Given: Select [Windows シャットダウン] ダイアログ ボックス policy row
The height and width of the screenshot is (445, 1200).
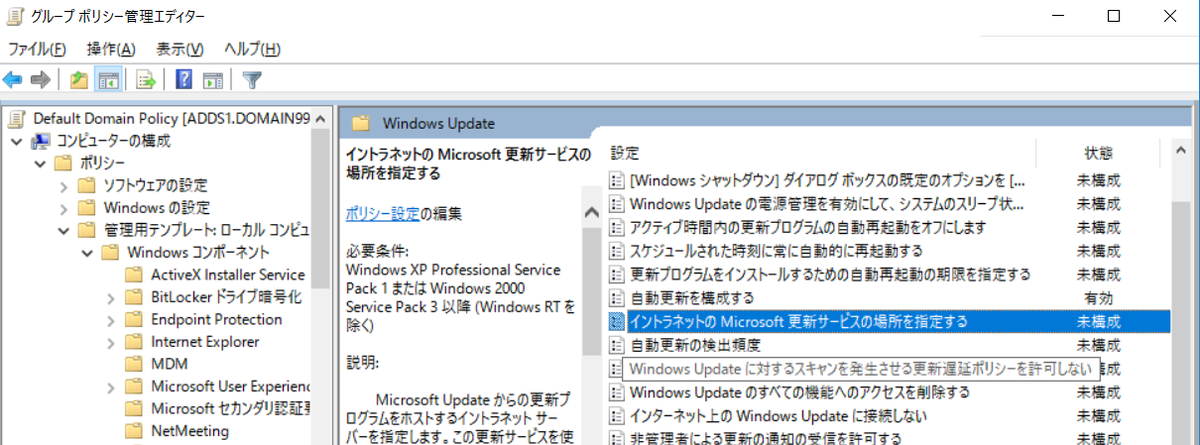Looking at the screenshot, I should [x=828, y=180].
